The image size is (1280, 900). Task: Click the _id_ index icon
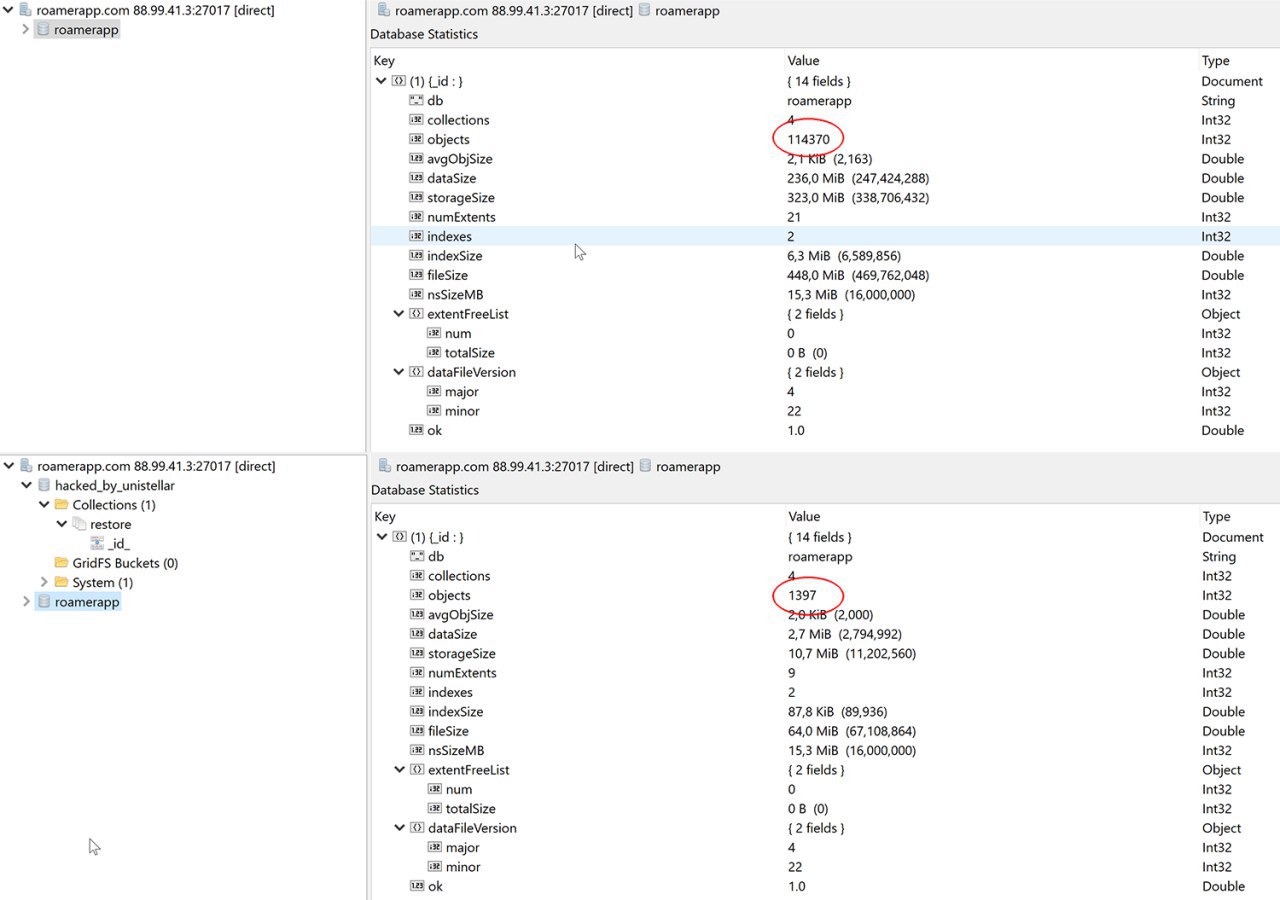point(97,544)
